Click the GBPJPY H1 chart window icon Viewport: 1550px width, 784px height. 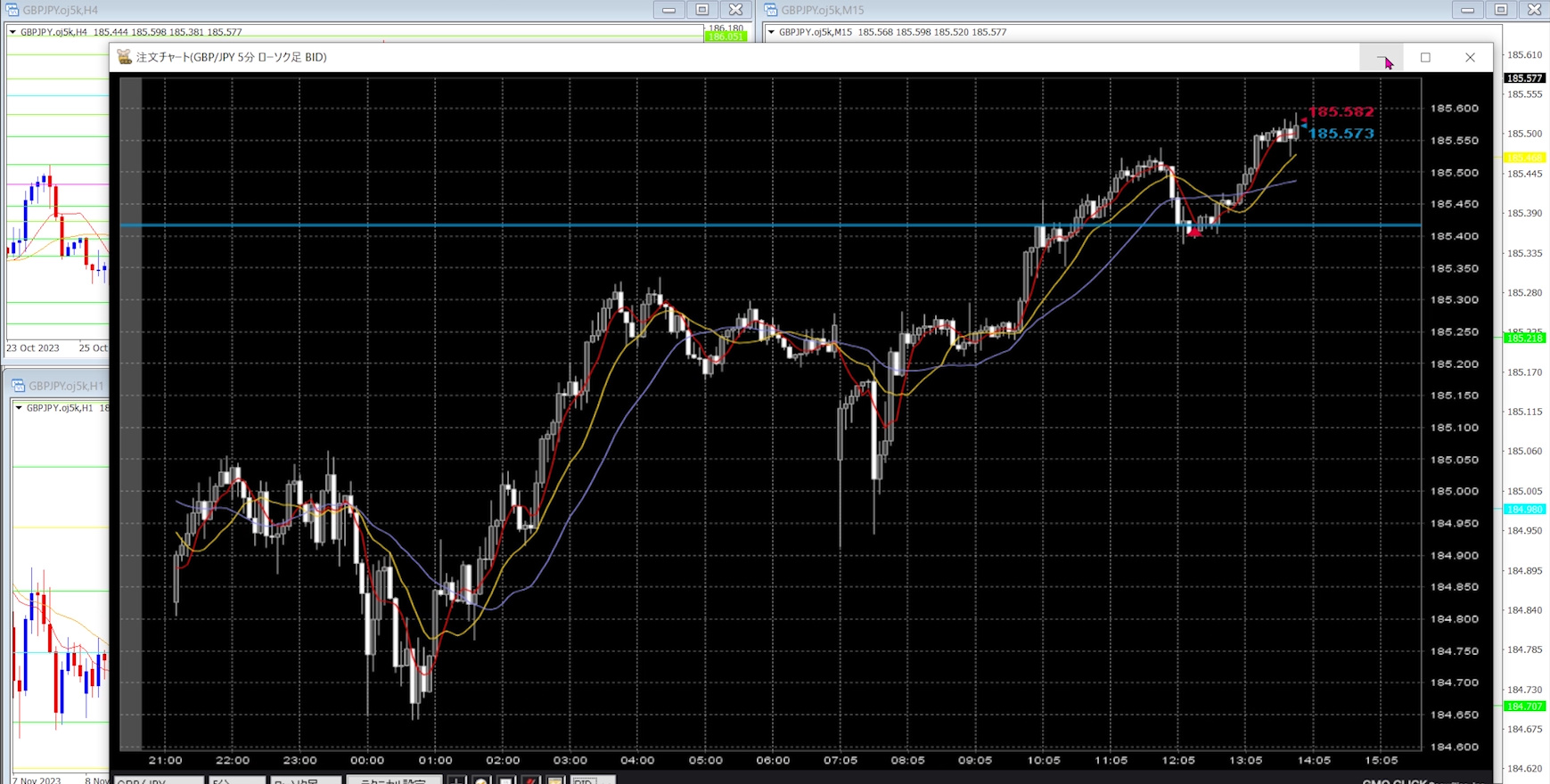(x=18, y=386)
